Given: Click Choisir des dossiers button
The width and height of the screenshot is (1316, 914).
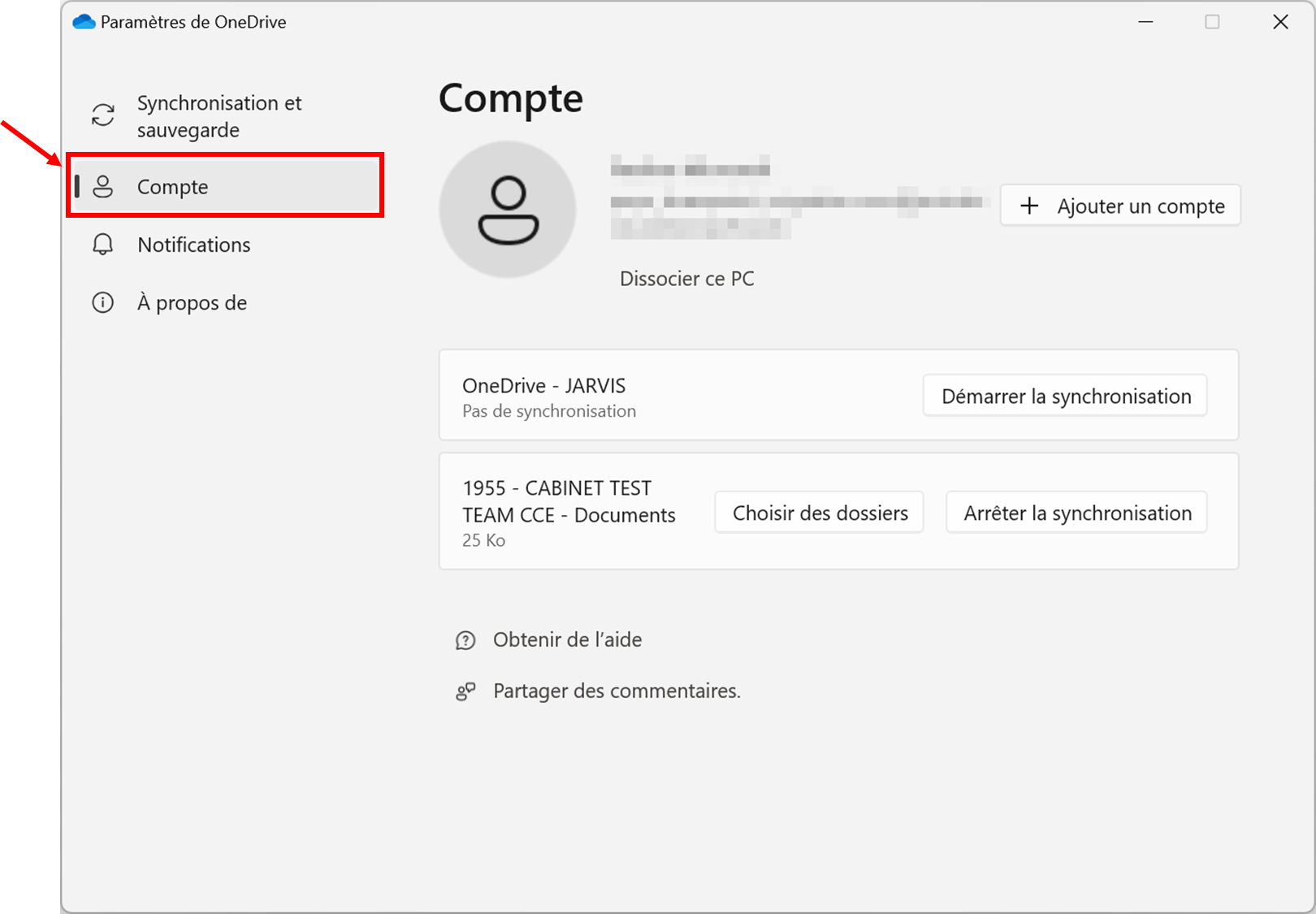Looking at the screenshot, I should (820, 513).
